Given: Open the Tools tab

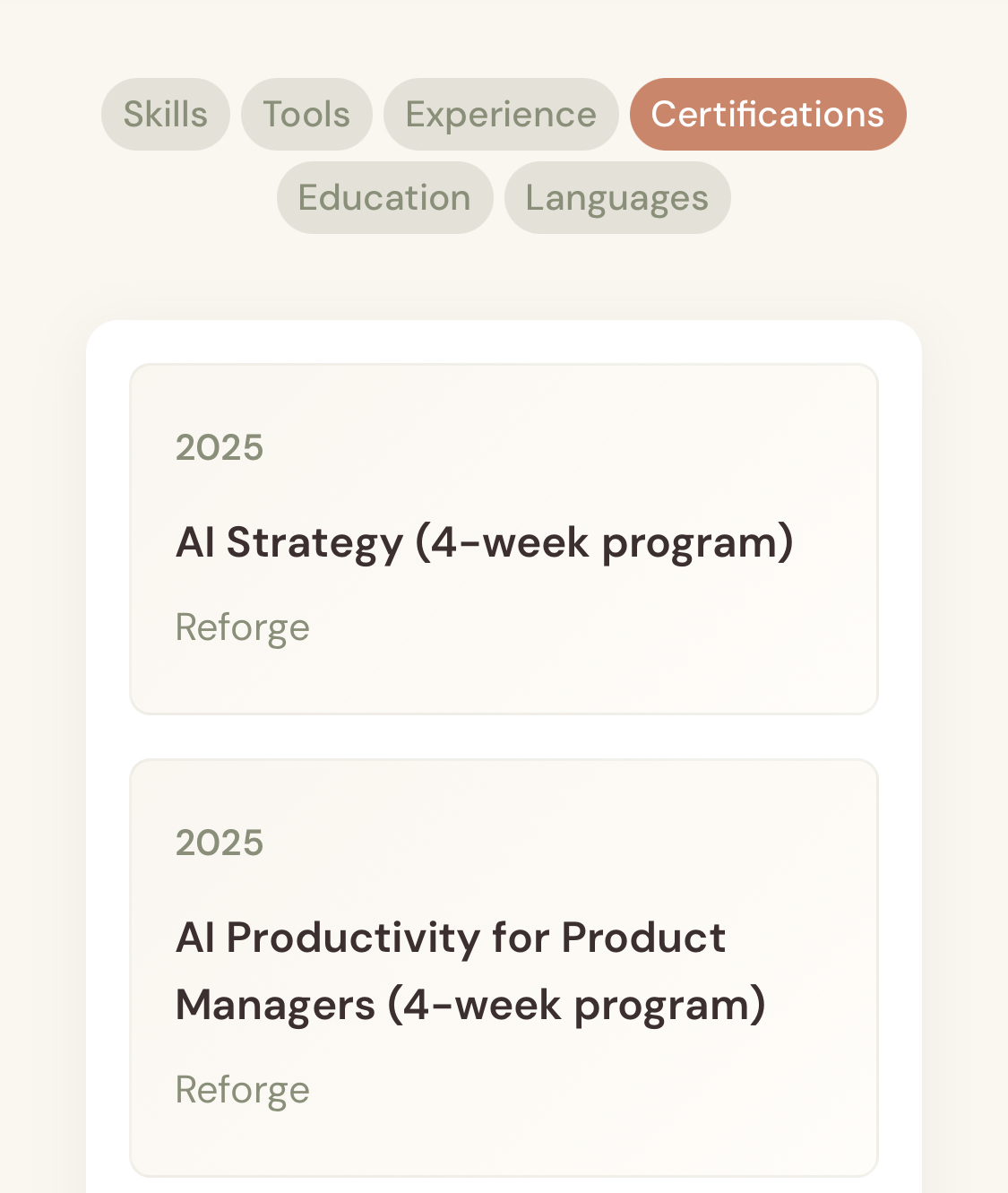Looking at the screenshot, I should click(x=306, y=115).
